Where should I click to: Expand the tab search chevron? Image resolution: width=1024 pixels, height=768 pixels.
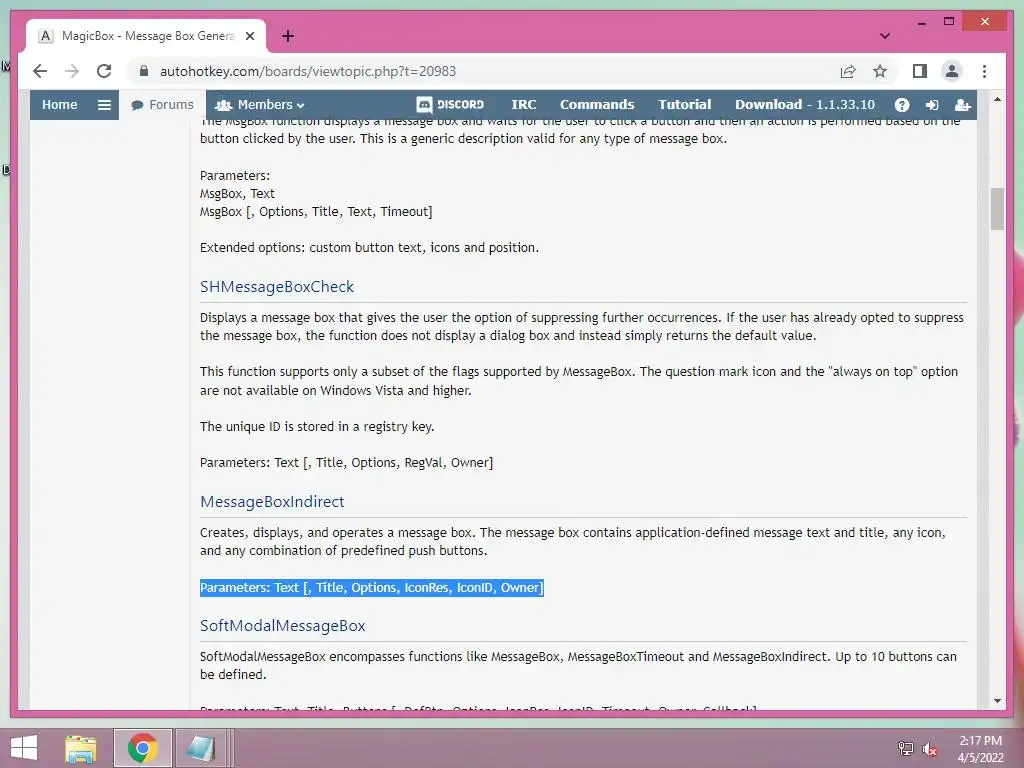click(x=885, y=36)
